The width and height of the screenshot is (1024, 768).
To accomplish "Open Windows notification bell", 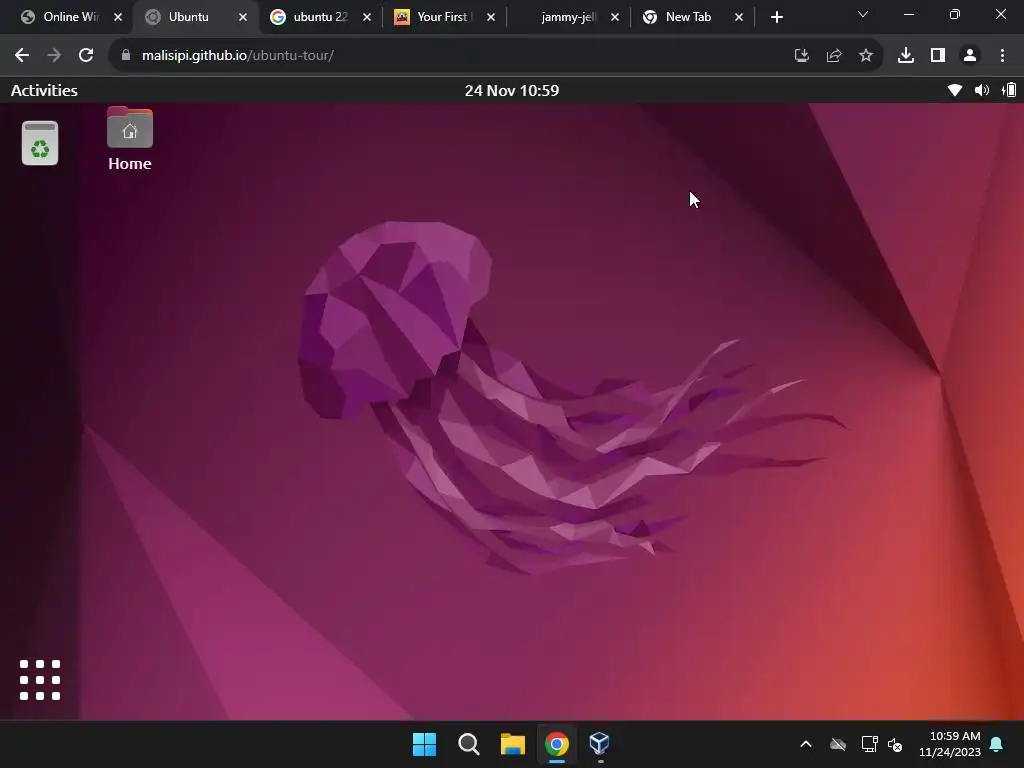I will (997, 744).
